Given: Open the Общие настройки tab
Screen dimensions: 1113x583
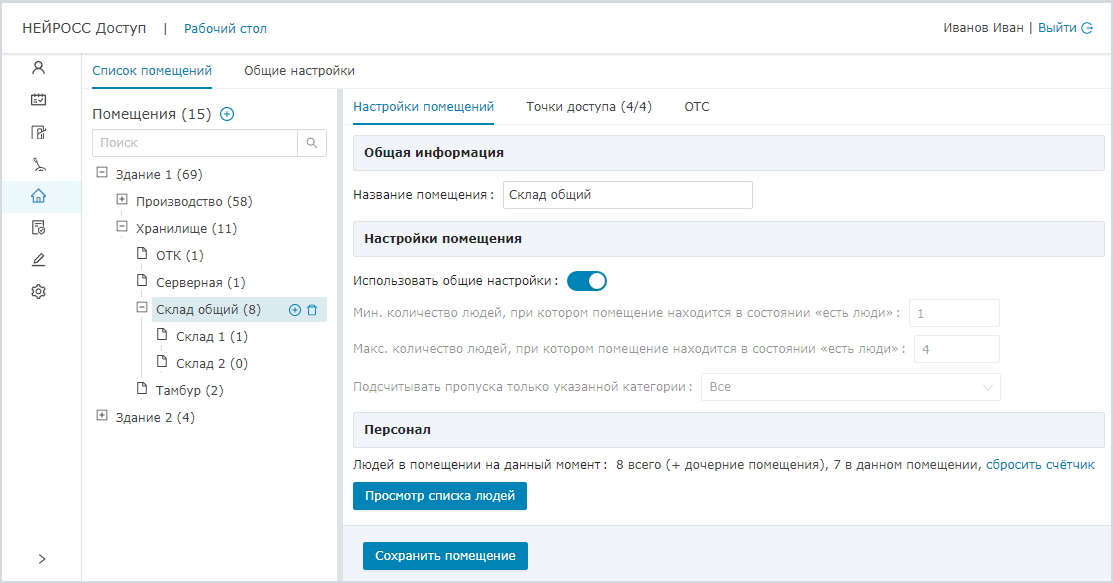Looking at the screenshot, I should click(299, 71).
